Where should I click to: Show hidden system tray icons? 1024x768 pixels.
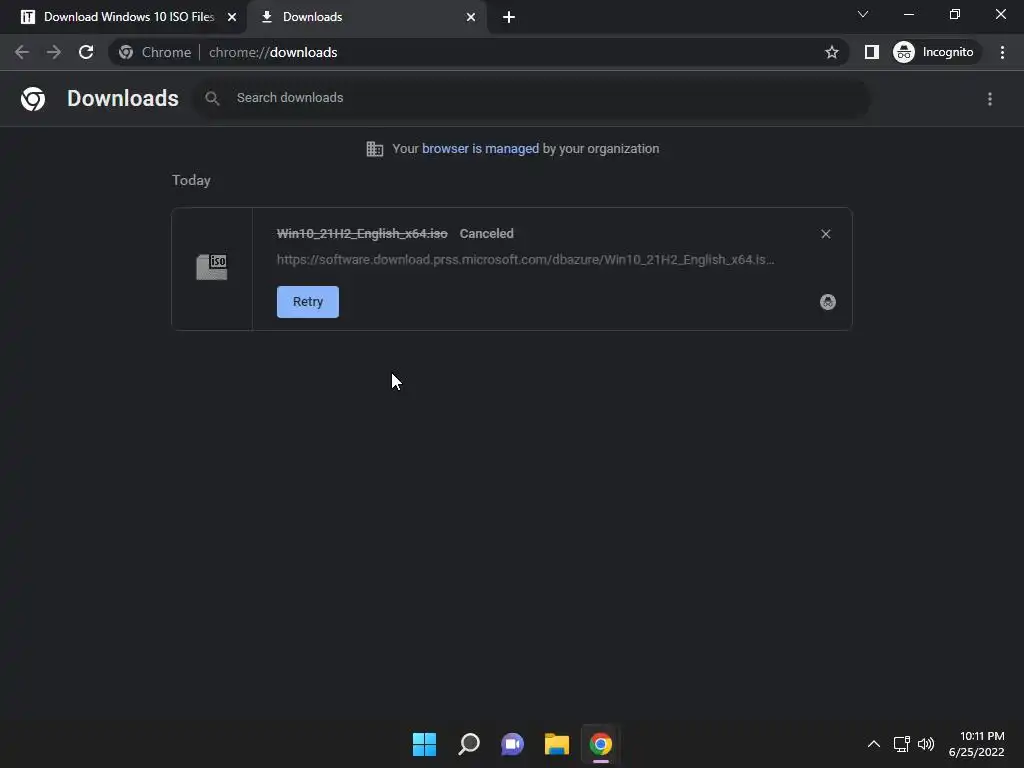pyautogui.click(x=874, y=744)
